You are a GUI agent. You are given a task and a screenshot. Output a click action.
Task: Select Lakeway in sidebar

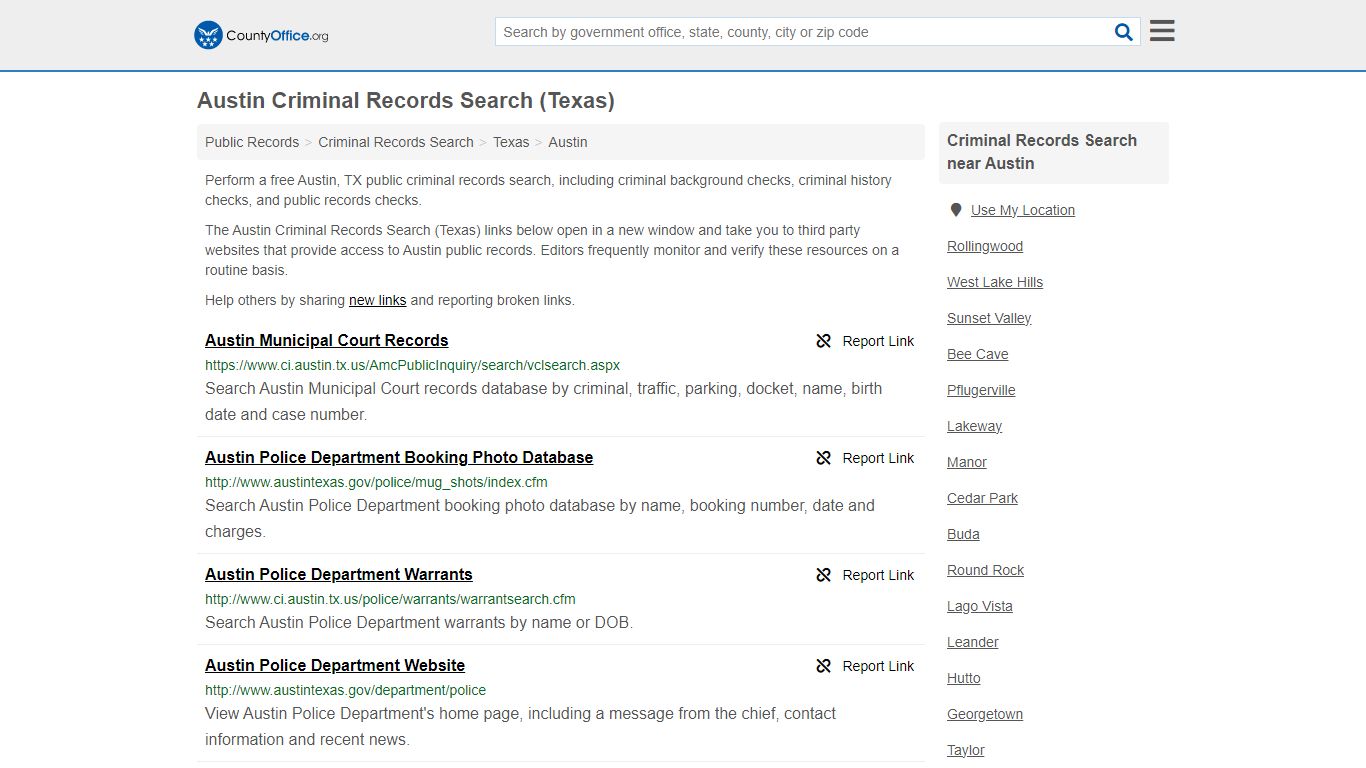(x=974, y=426)
